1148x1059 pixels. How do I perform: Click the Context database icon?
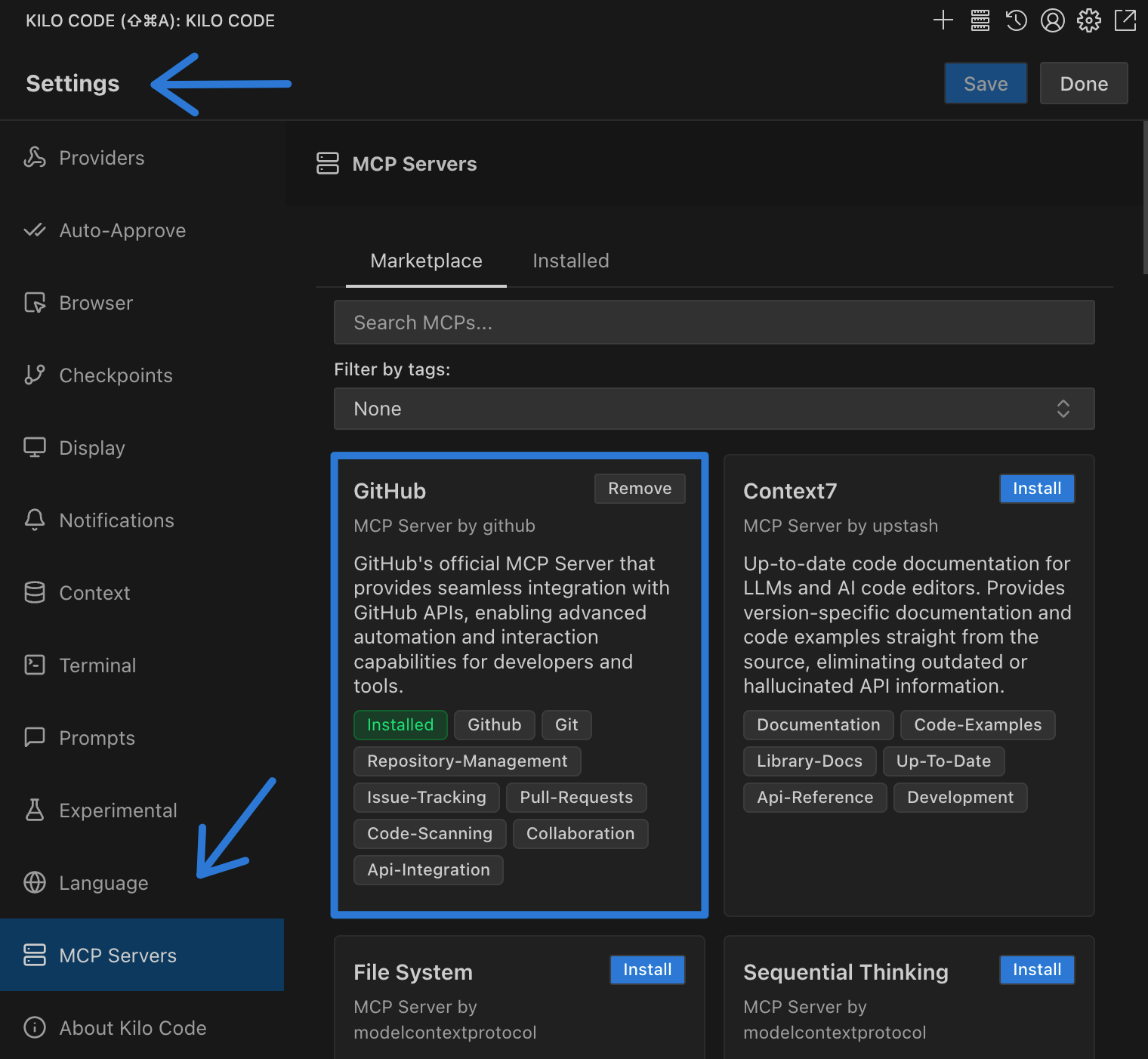pyautogui.click(x=35, y=592)
